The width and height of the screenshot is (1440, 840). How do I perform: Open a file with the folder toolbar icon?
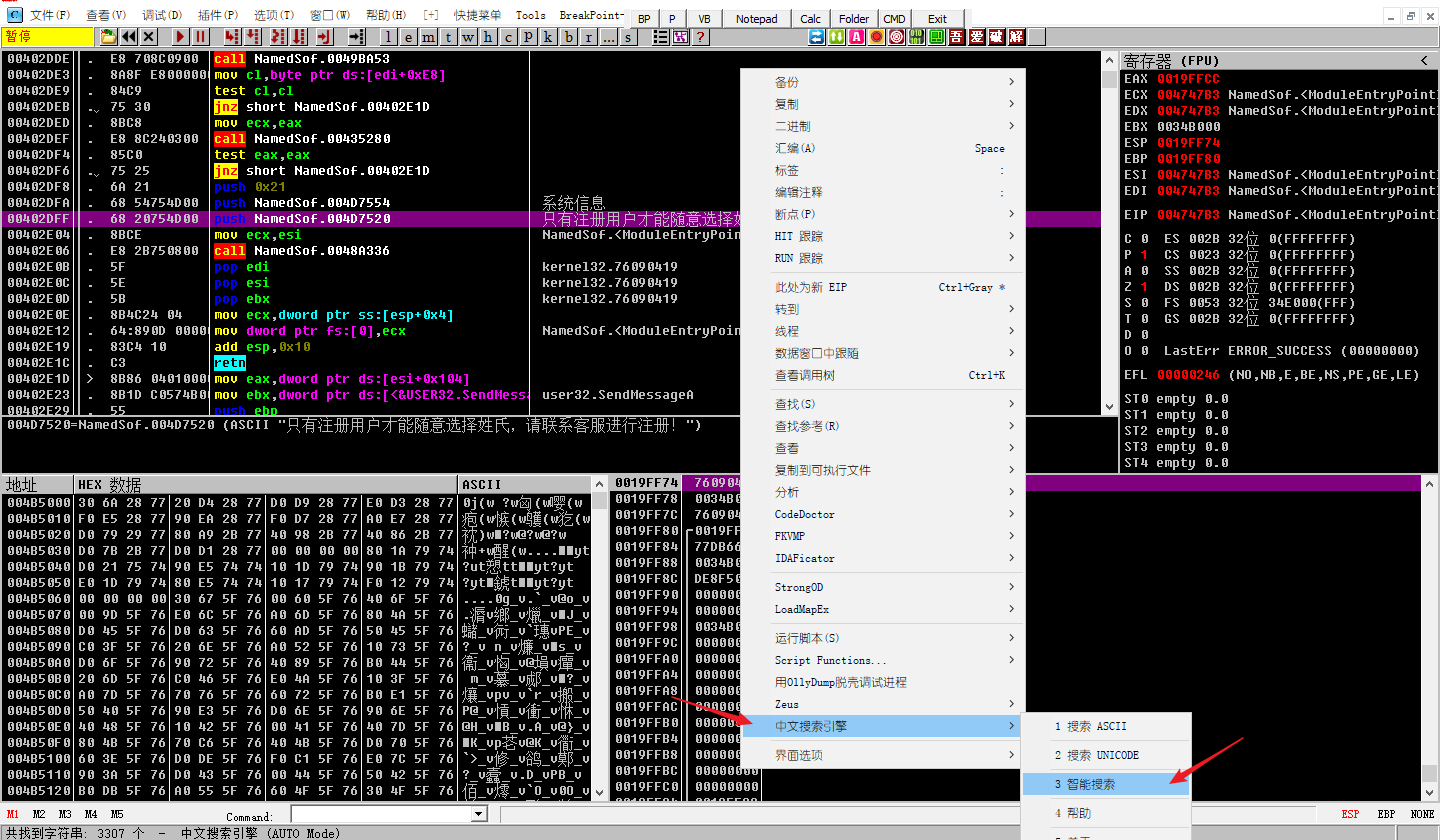pos(109,37)
